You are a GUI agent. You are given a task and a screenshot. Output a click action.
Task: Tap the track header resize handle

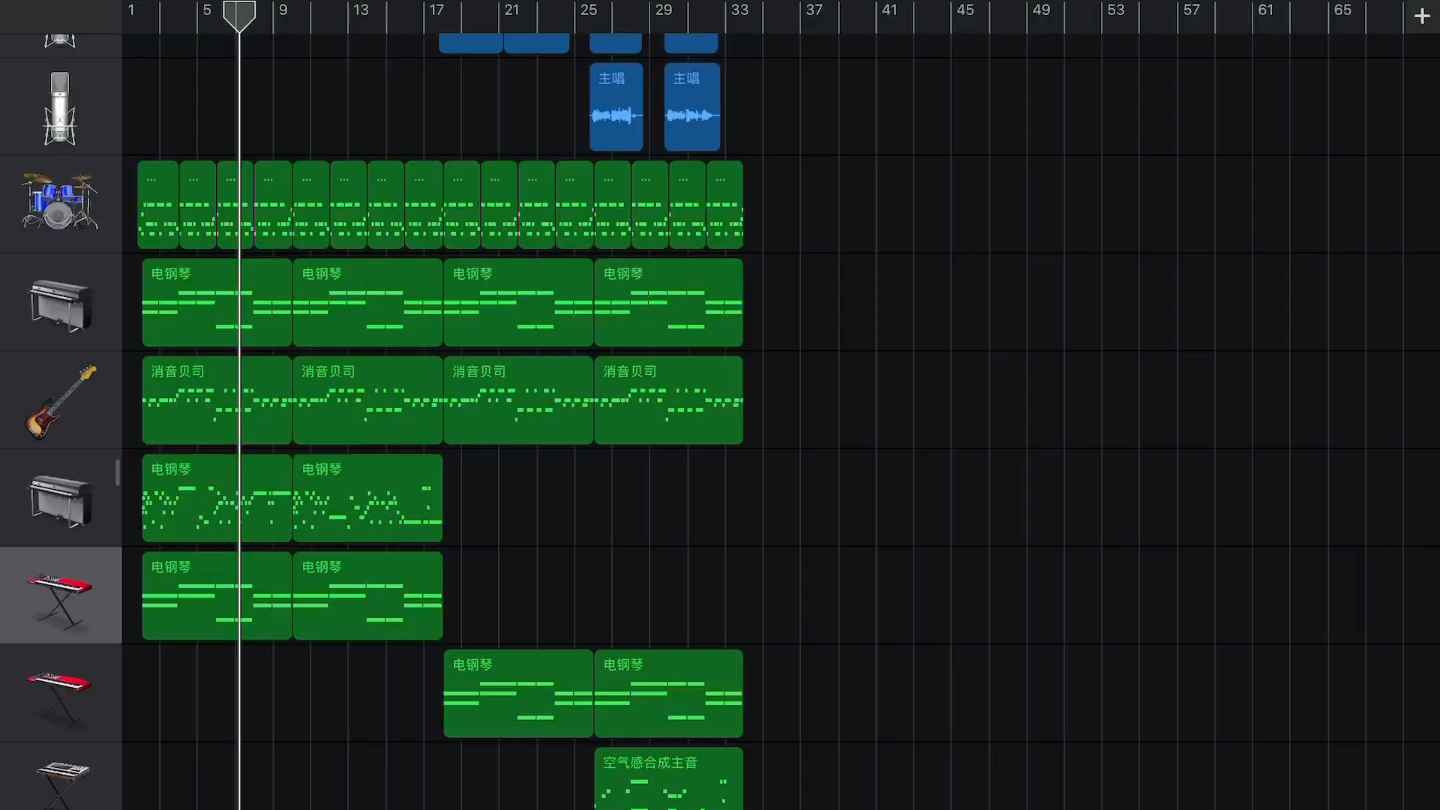point(118,473)
